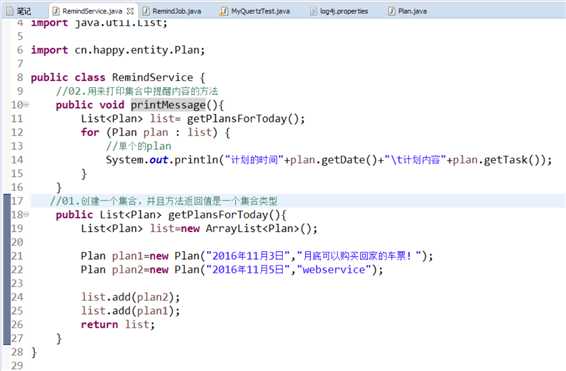The width and height of the screenshot is (566, 371).
Task: Click 'public class RemindService' on line 8
Action: coord(112,77)
